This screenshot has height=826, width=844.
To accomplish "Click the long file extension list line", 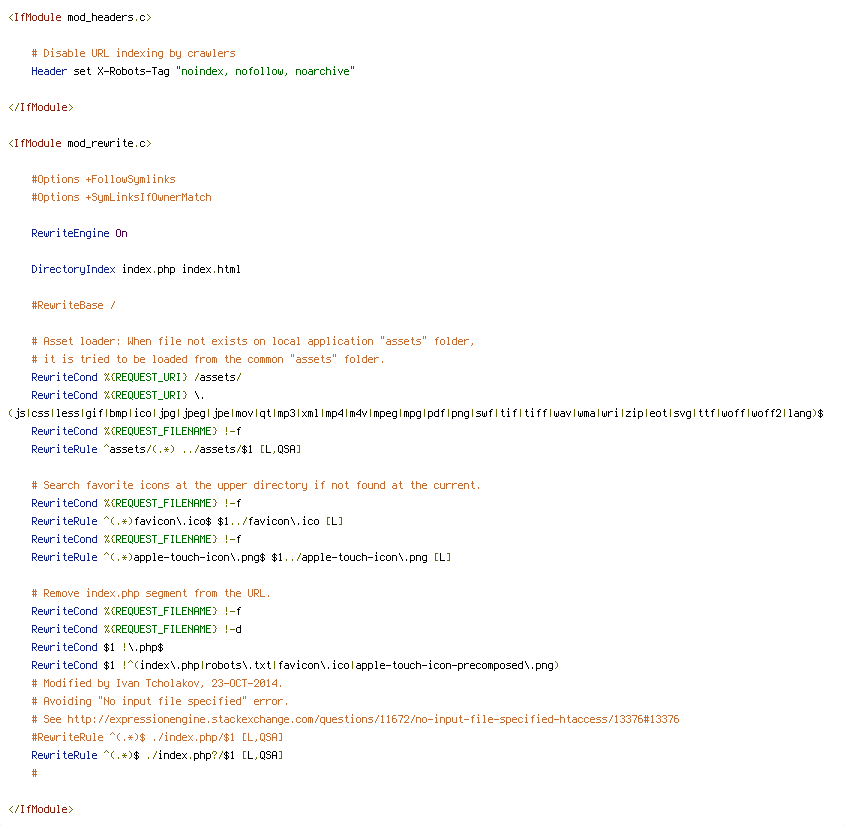I will click(x=416, y=413).
